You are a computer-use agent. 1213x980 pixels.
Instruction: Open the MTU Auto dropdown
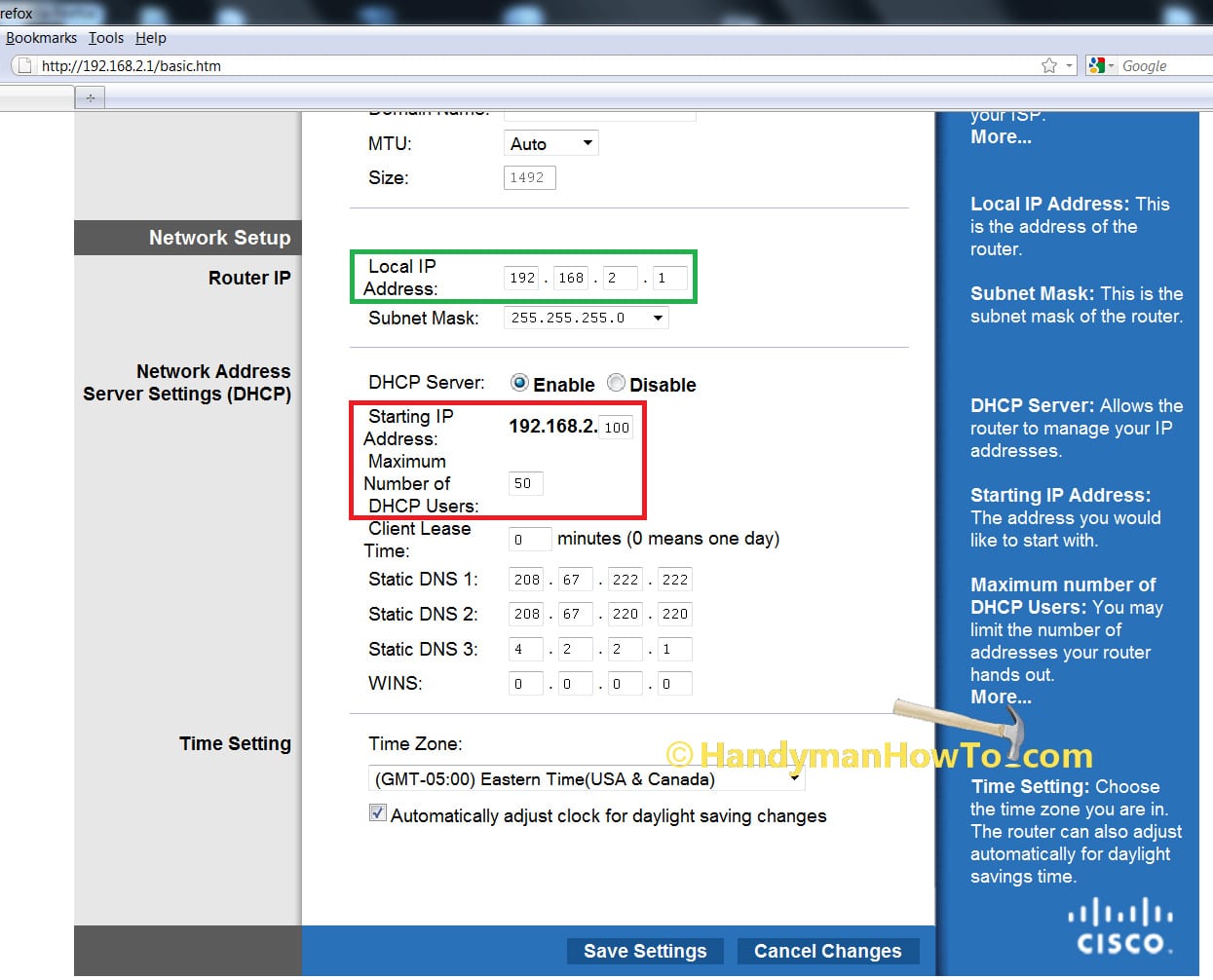click(x=550, y=143)
